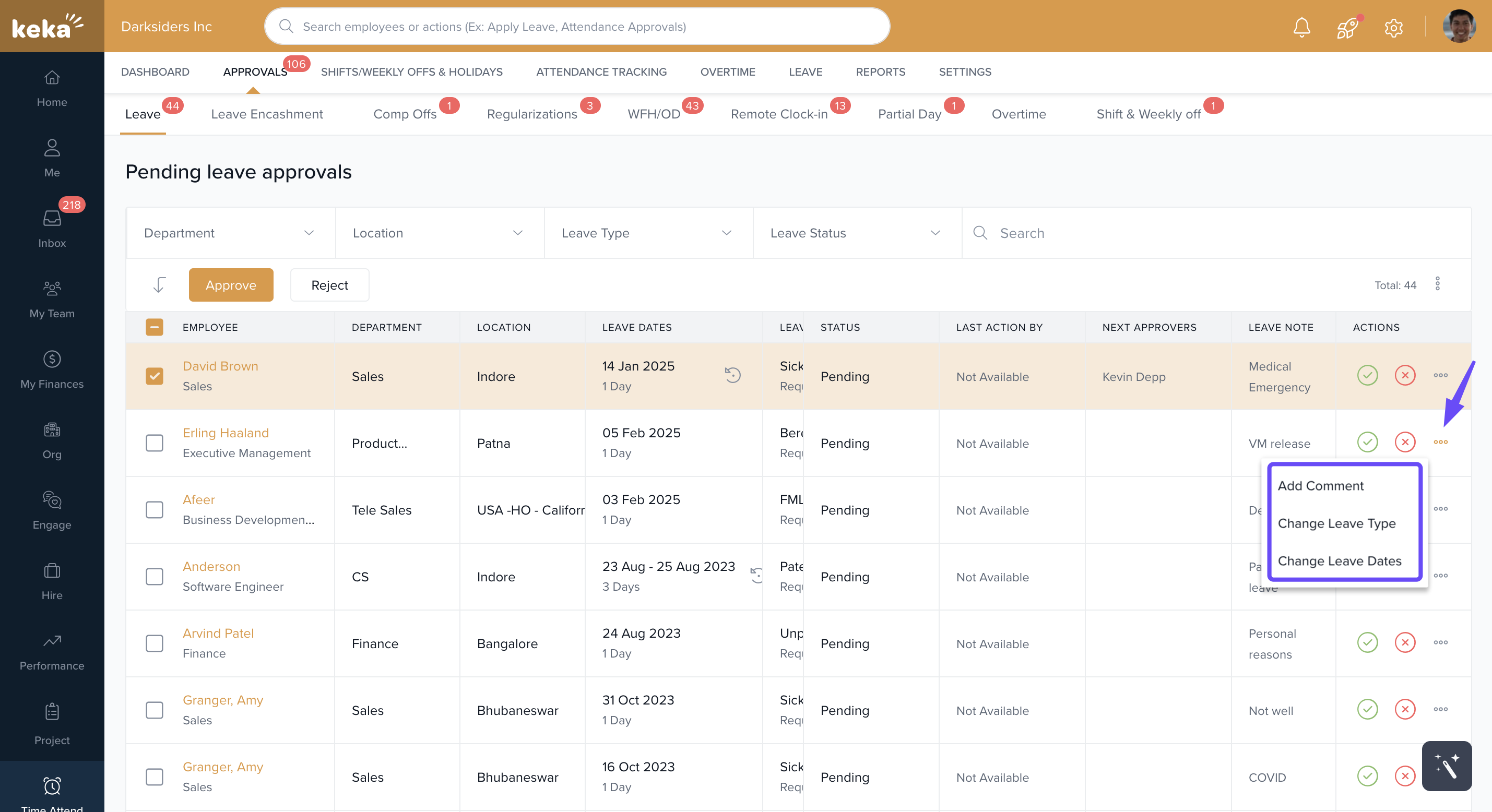The height and width of the screenshot is (812, 1492).
Task: Open three-dot actions for Arvind Patel row
Action: coord(1440,642)
